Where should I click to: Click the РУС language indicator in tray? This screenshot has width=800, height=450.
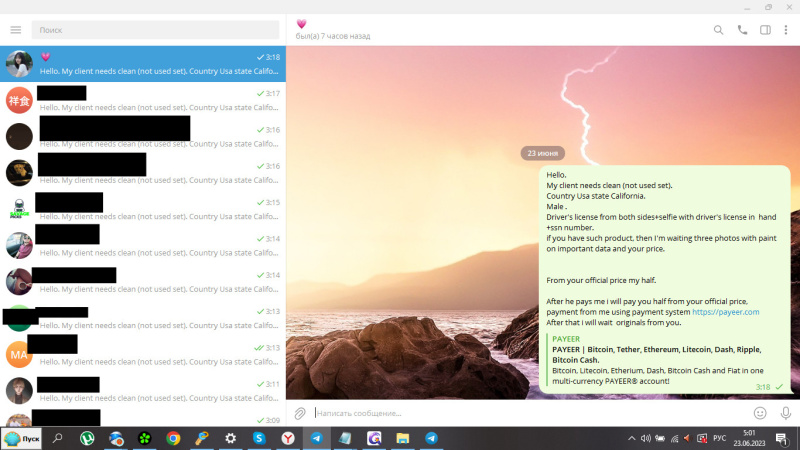click(x=719, y=438)
